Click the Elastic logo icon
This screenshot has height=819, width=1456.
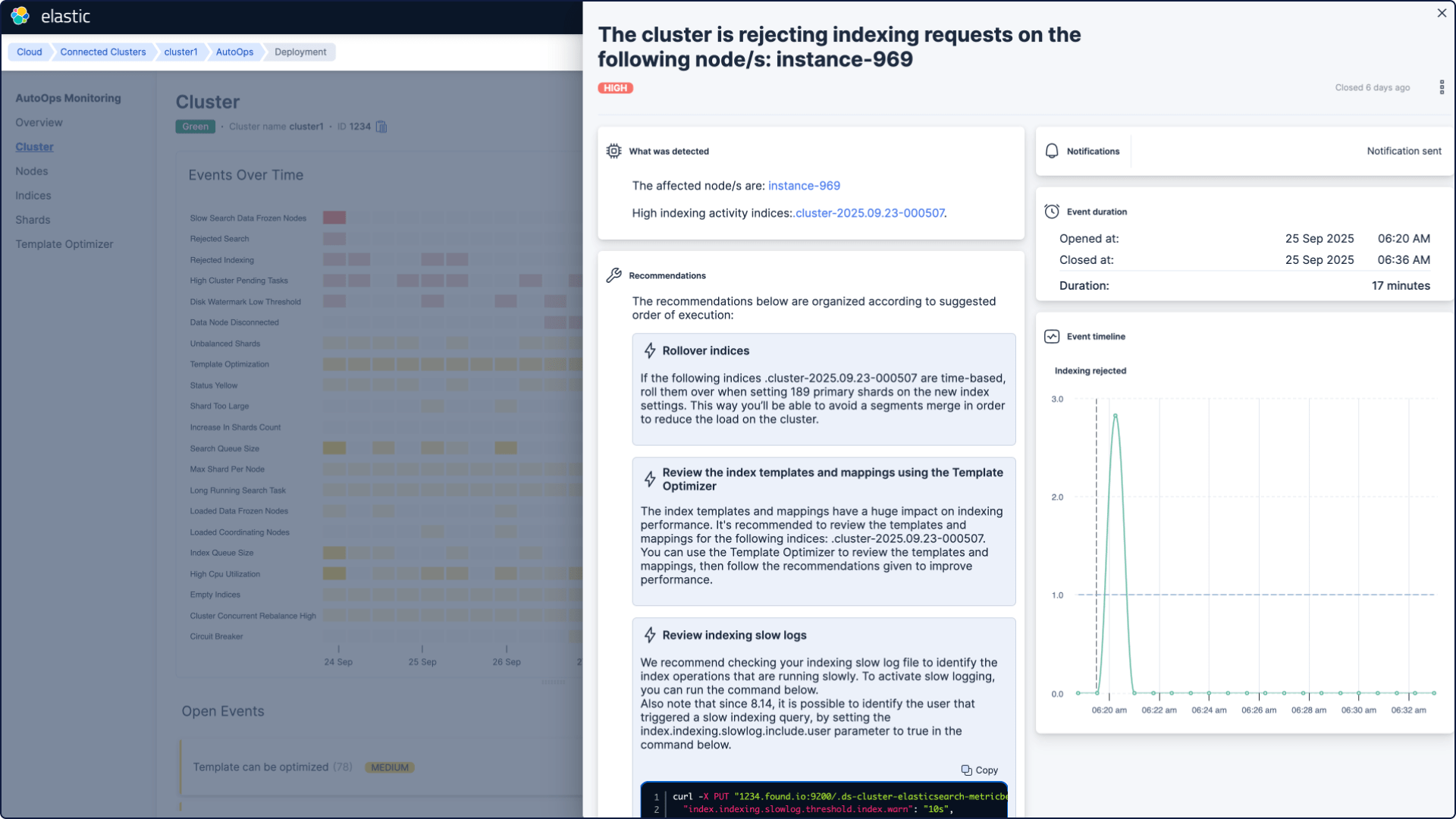tap(20, 16)
